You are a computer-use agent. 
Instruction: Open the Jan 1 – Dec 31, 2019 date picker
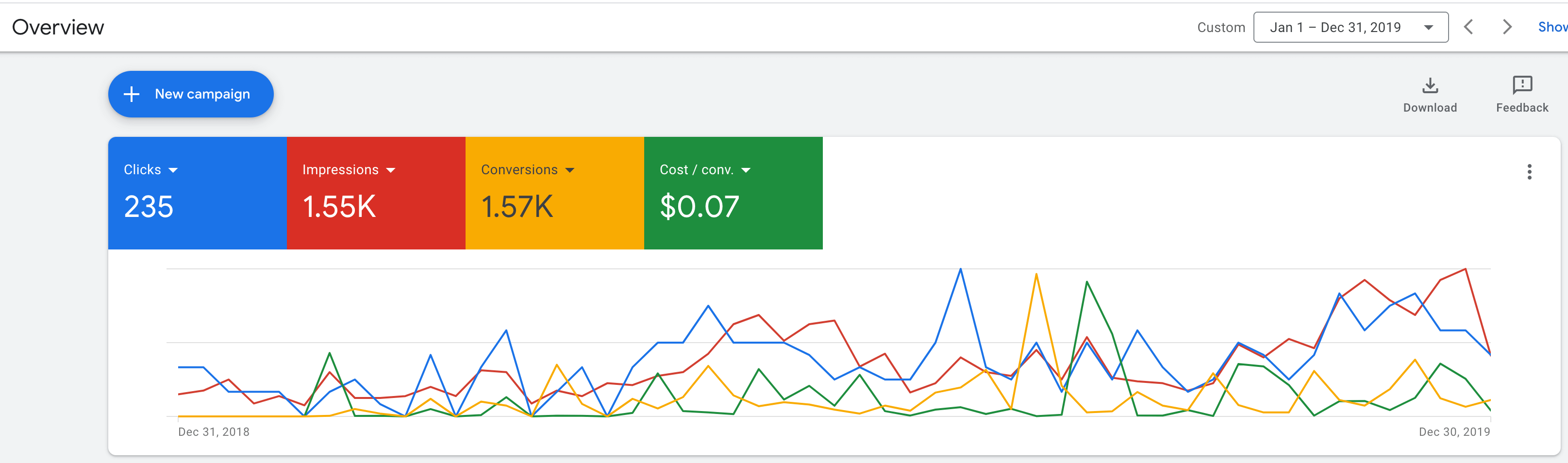click(1350, 27)
